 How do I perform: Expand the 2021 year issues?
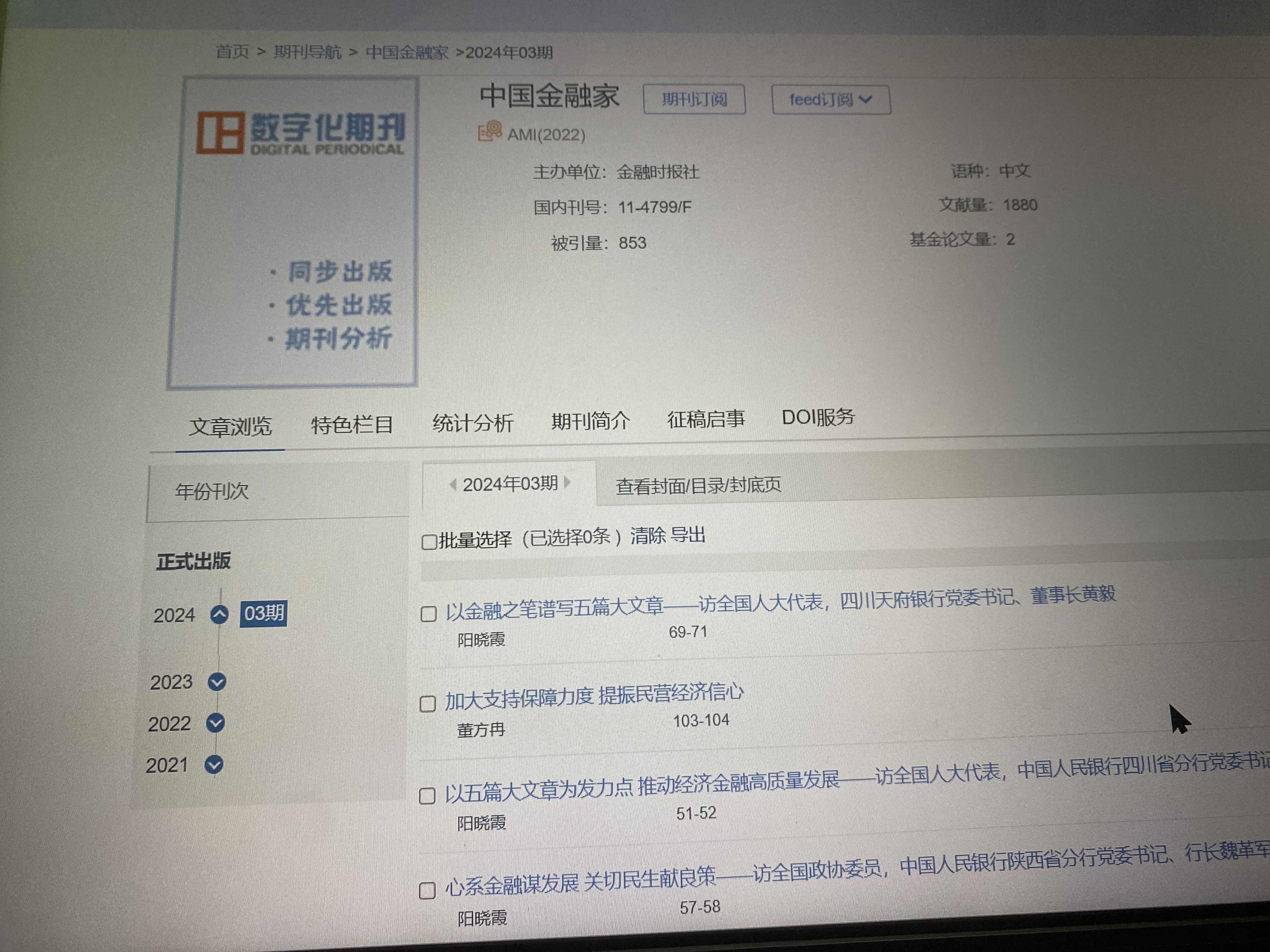pos(214,764)
